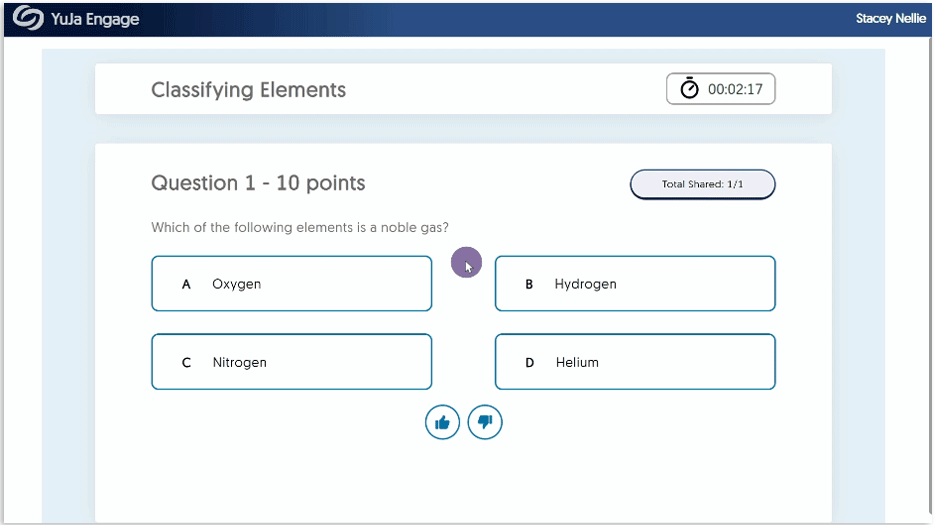Click the YuJa logo icon
The height and width of the screenshot is (525, 936).
click(x=28, y=19)
